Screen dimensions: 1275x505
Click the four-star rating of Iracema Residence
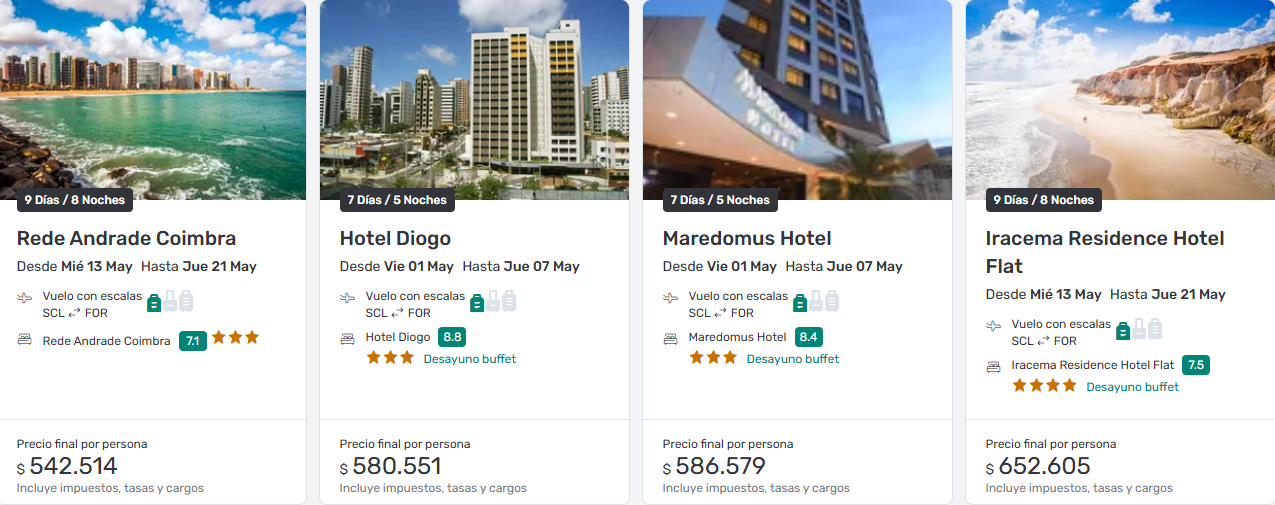pos(1044,385)
